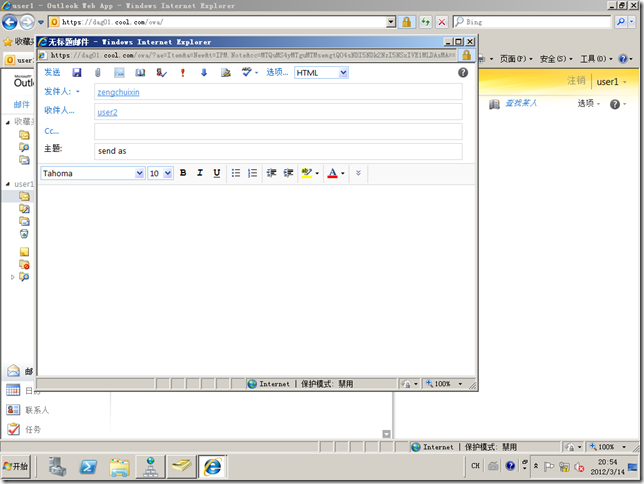Click 查找某人 find someone box
Screen dimensions: 644x484
point(521,103)
